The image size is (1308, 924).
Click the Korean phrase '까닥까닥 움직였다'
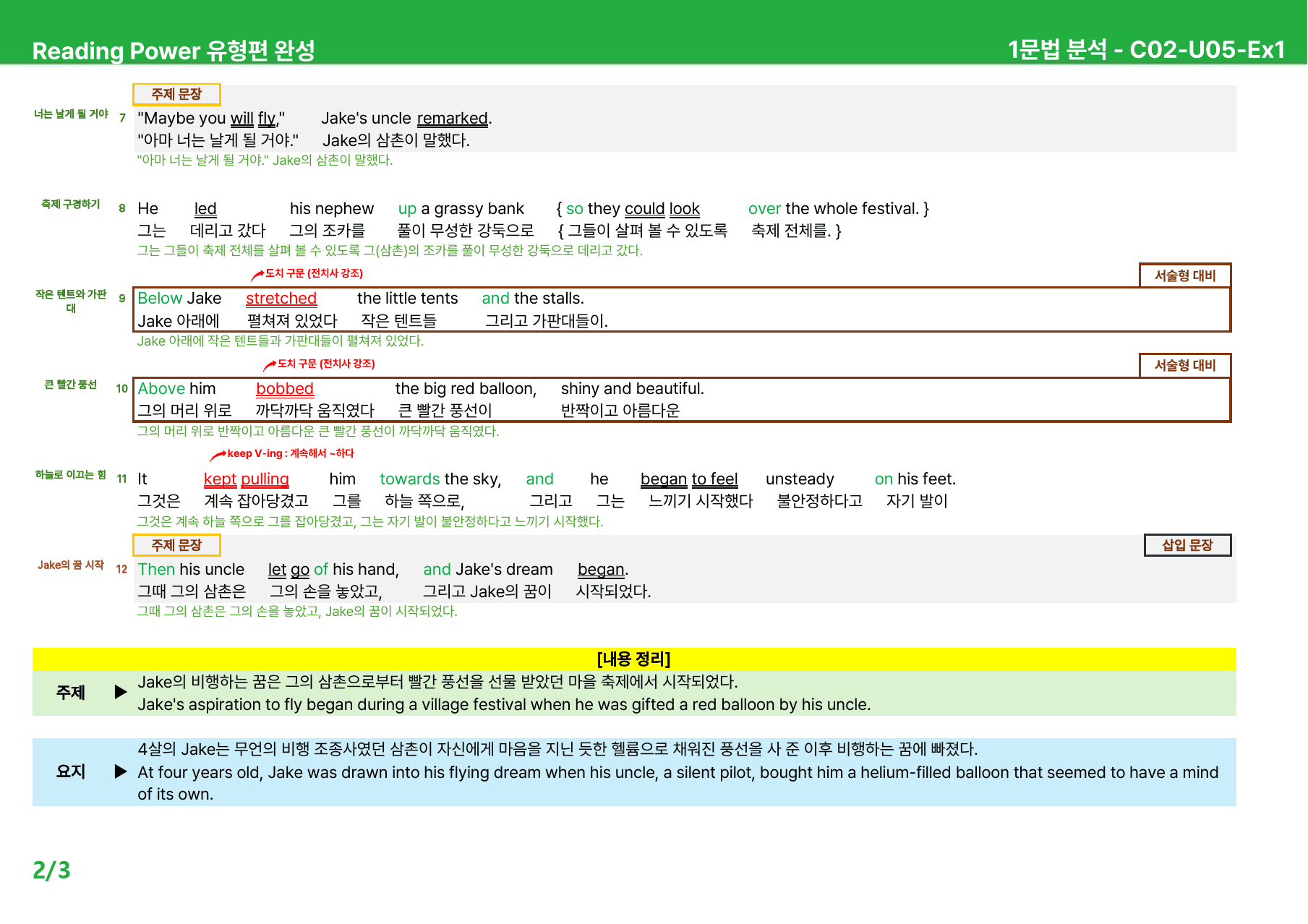pos(315,411)
